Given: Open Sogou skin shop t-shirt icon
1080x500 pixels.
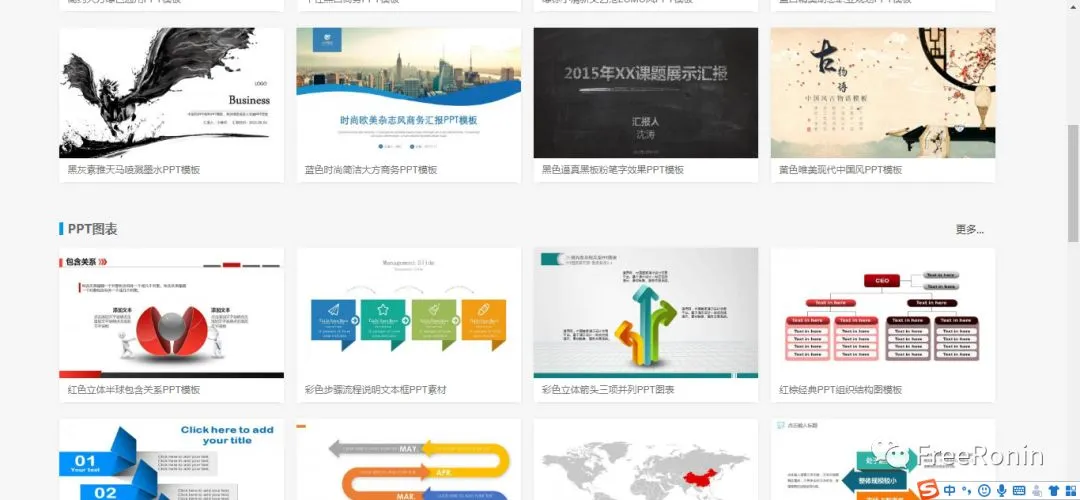Looking at the screenshot, I should click(x=1052, y=490).
